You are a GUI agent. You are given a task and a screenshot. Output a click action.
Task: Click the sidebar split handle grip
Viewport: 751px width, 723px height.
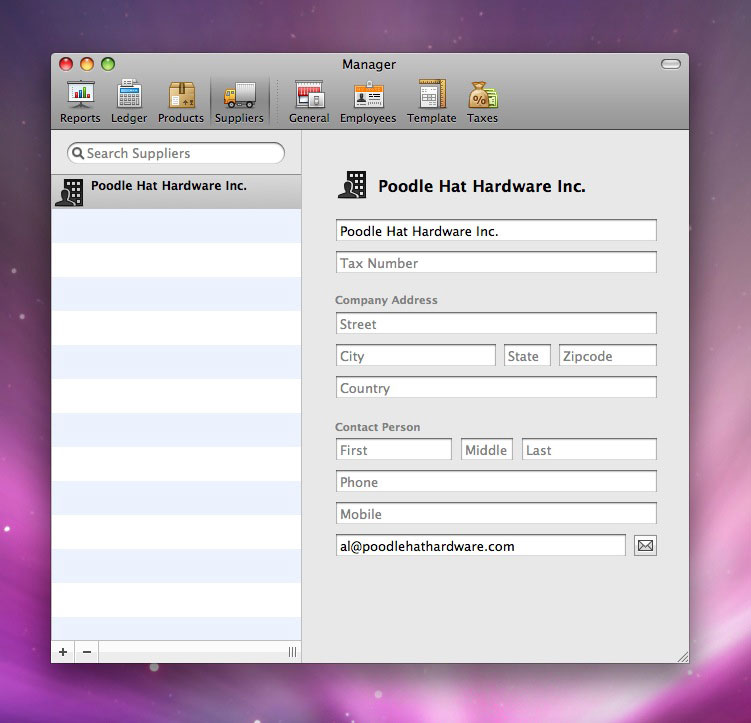coord(292,652)
